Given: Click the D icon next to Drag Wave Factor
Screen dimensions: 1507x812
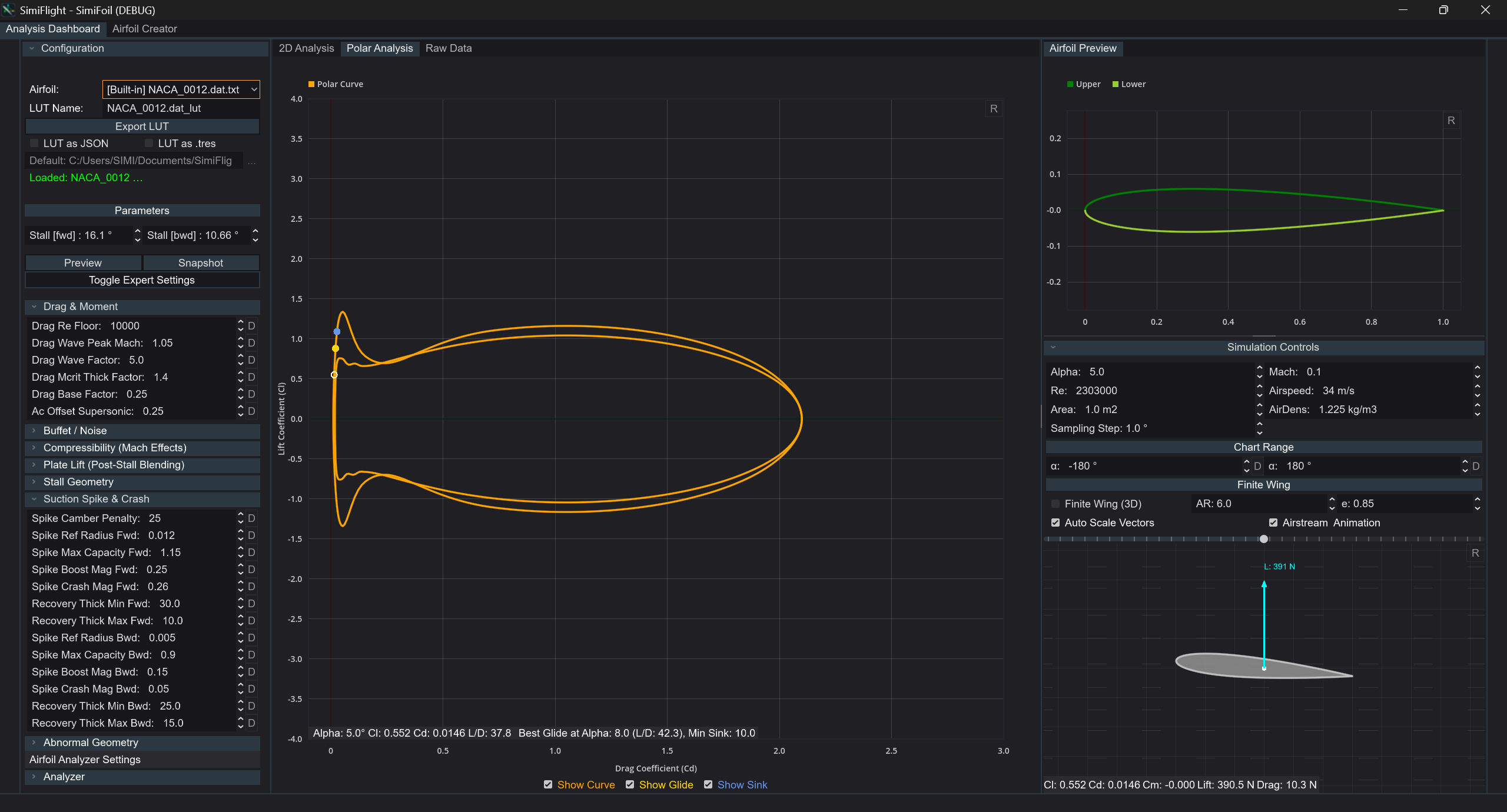Looking at the screenshot, I should tap(251, 360).
